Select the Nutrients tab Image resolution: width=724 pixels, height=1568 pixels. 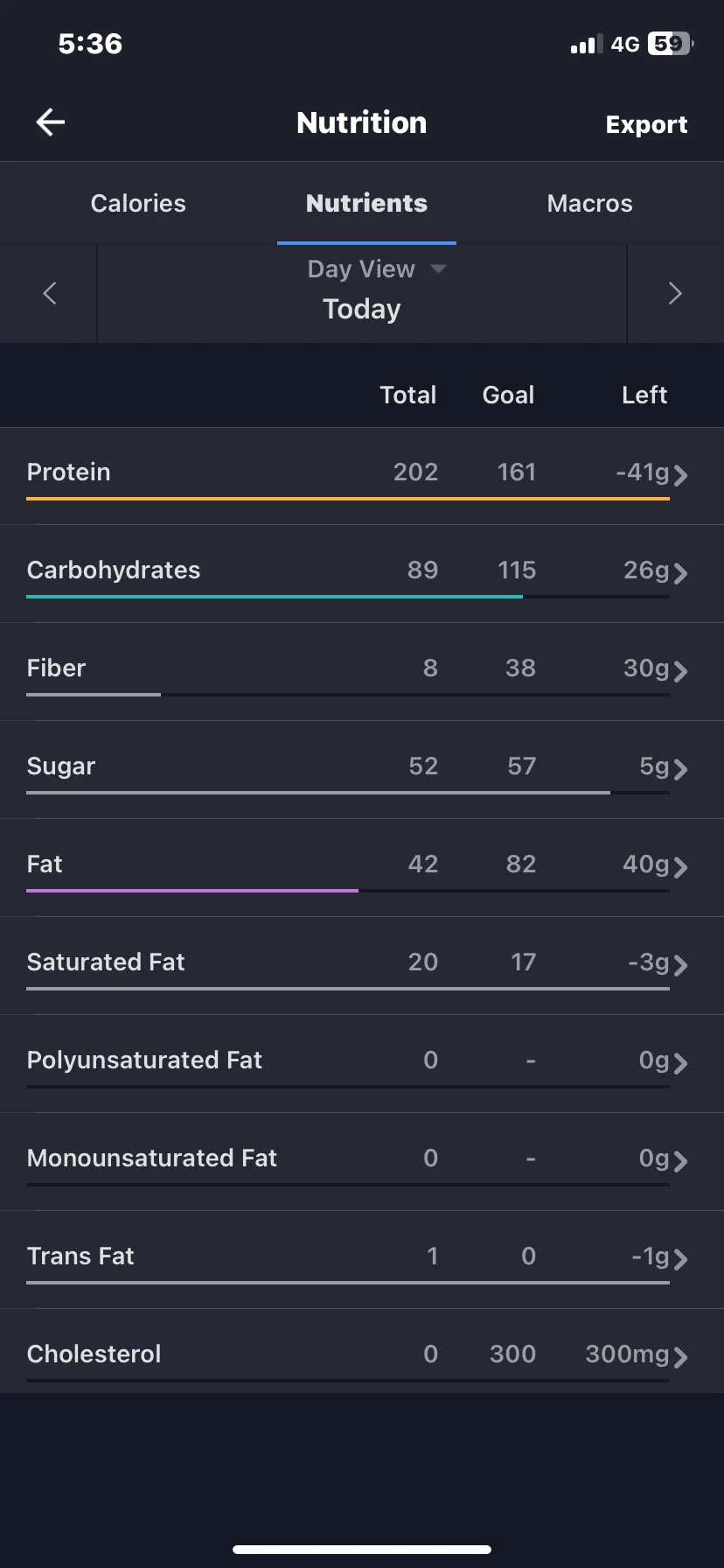pos(366,203)
